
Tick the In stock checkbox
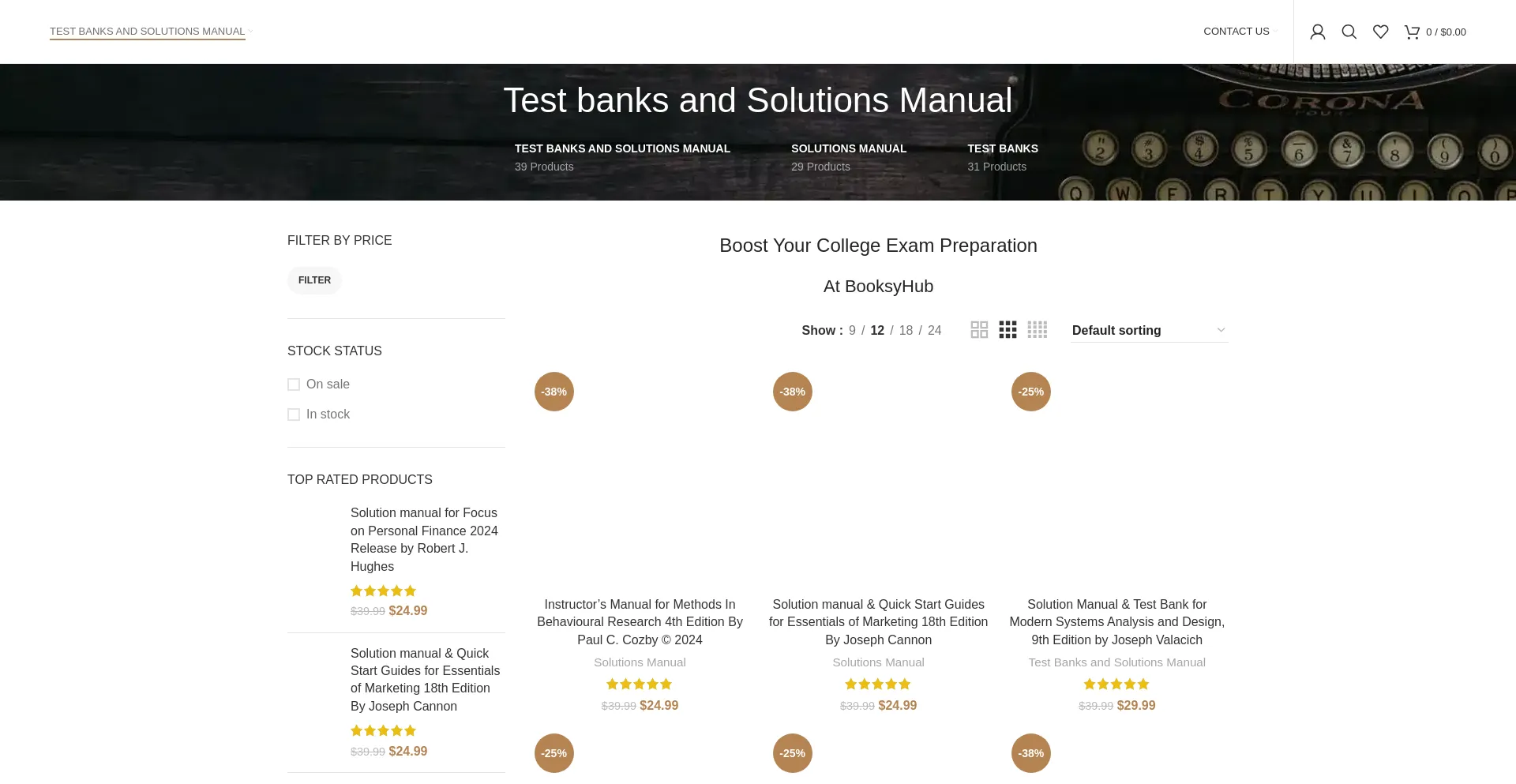294,415
